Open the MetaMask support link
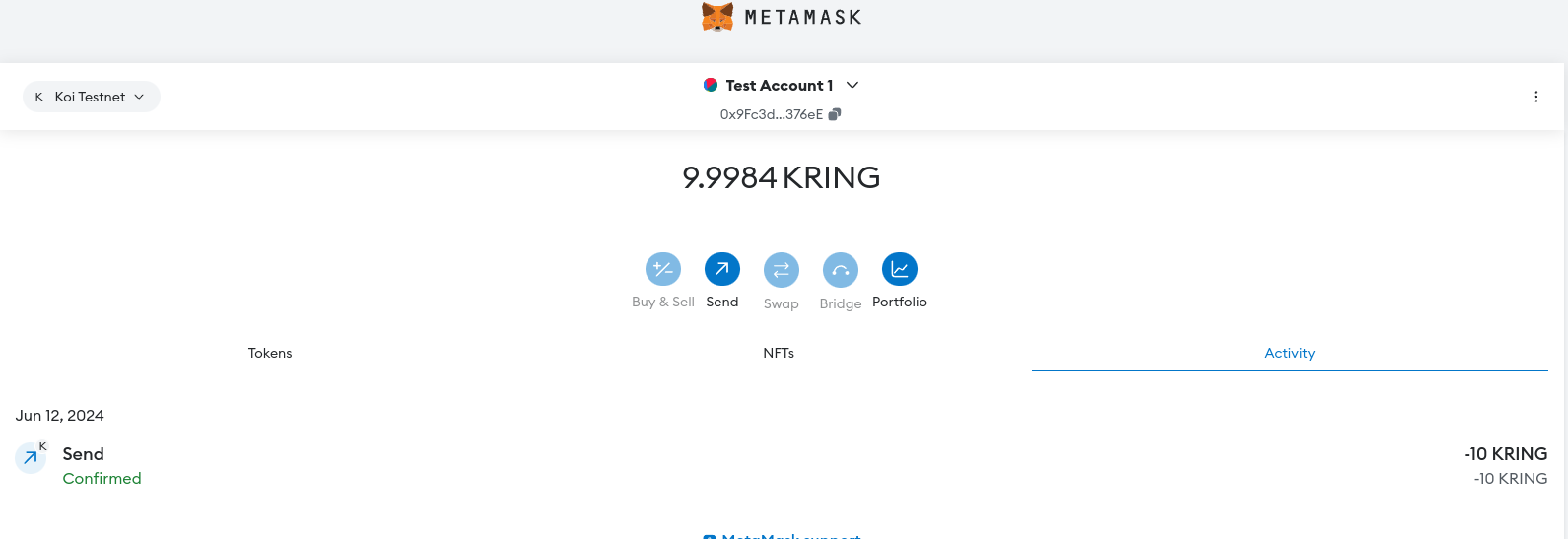This screenshot has height=539, width=1568. tap(791, 535)
